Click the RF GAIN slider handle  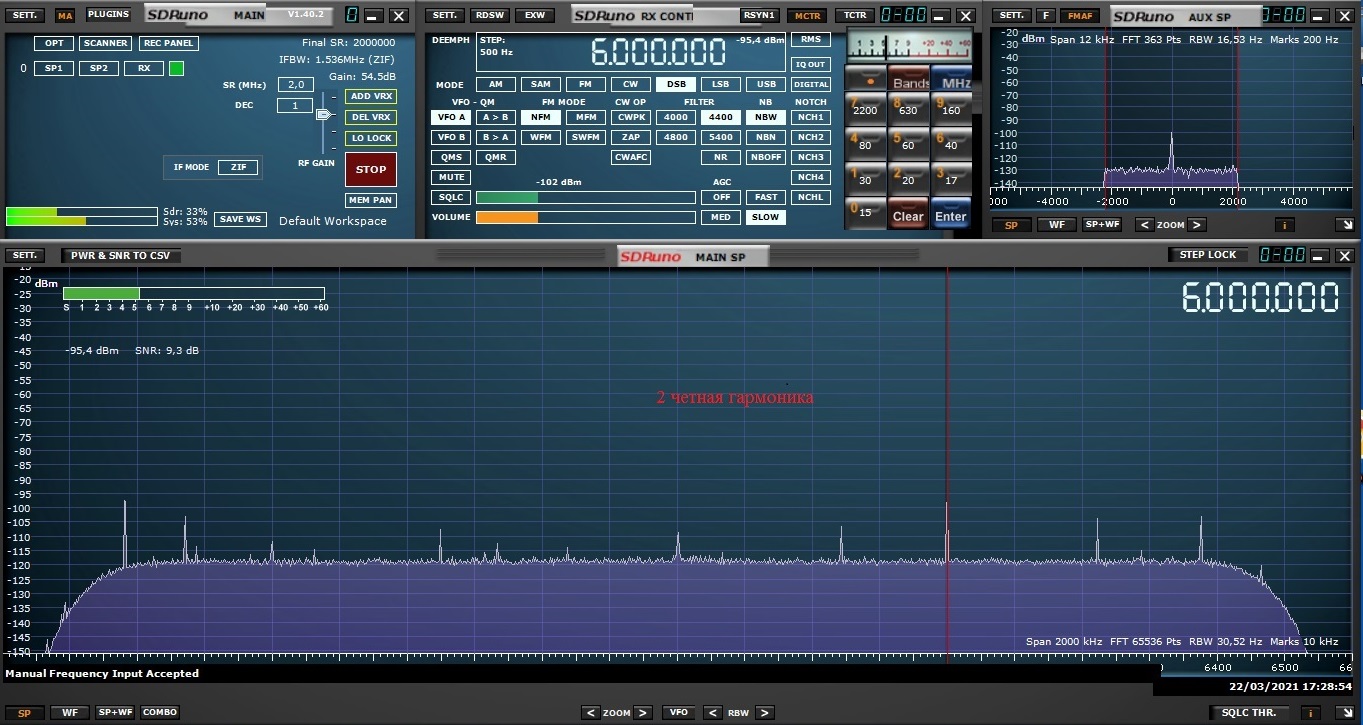324,115
